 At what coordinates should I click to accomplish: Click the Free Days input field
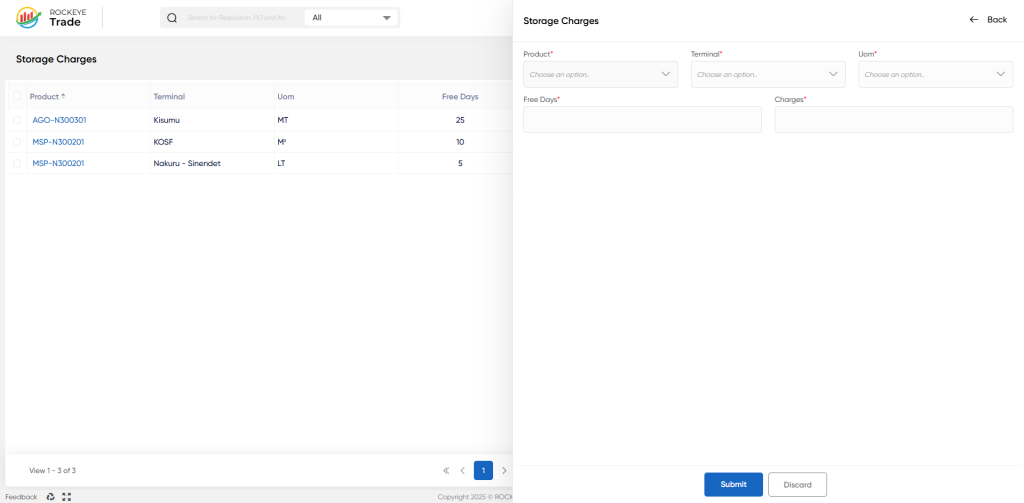pyautogui.click(x=642, y=120)
